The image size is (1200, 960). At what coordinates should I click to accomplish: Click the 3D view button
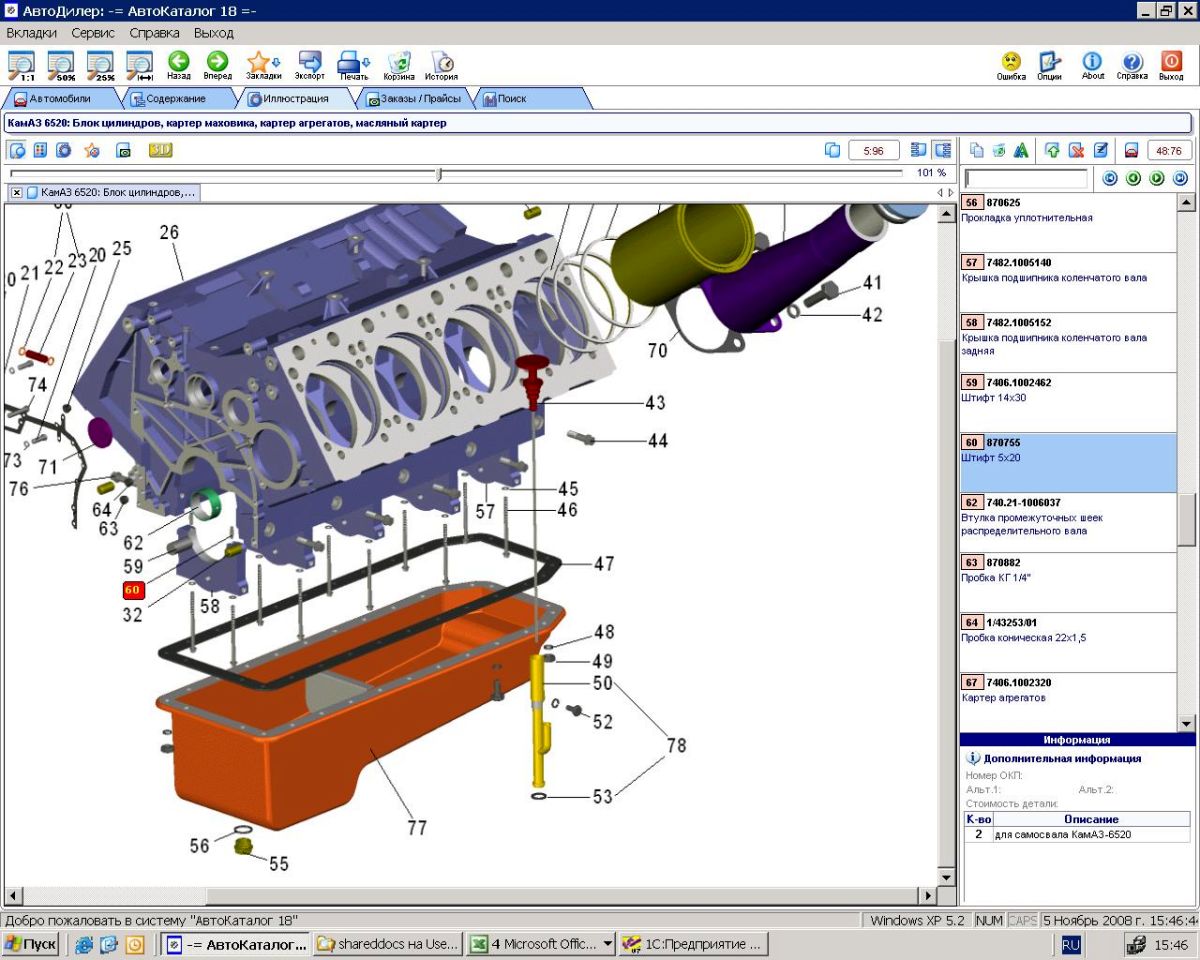coord(161,150)
